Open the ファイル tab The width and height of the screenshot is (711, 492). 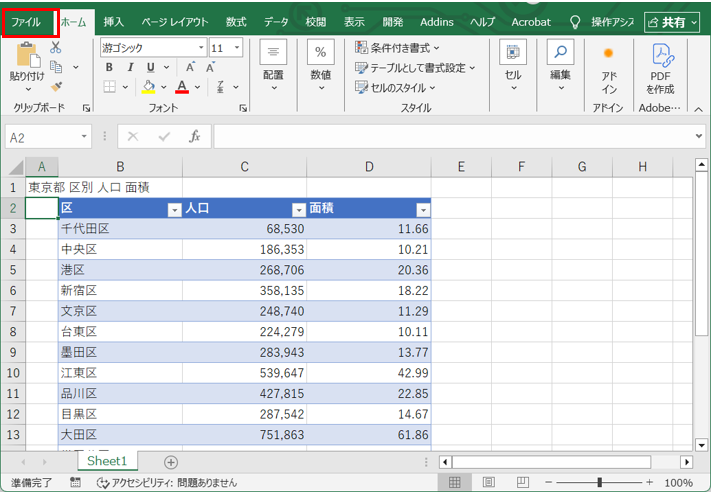[x=26, y=22]
